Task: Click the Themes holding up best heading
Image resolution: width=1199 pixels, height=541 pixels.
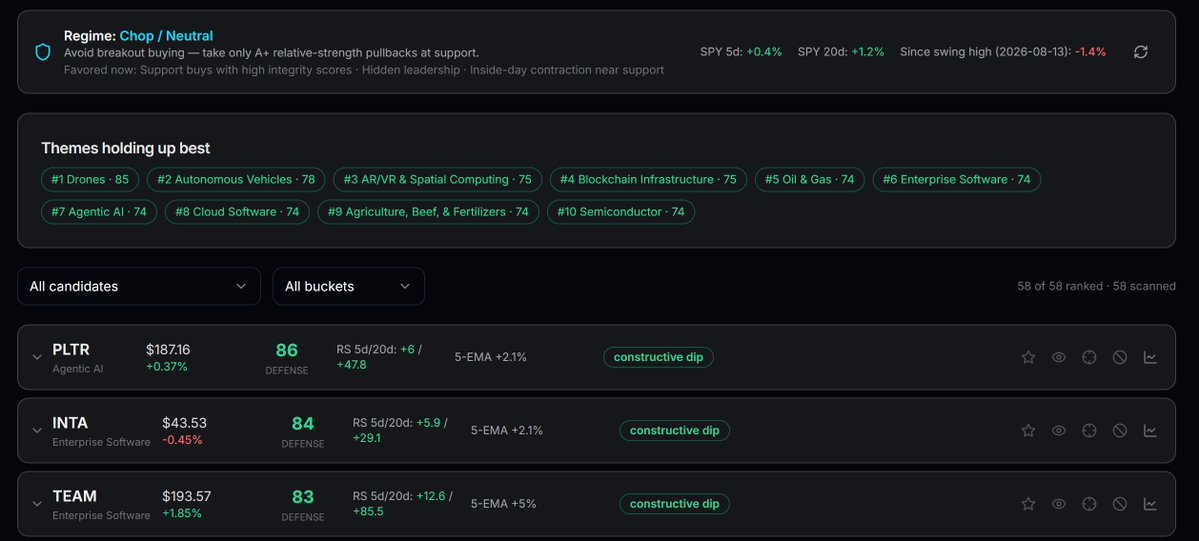Action: [x=125, y=148]
